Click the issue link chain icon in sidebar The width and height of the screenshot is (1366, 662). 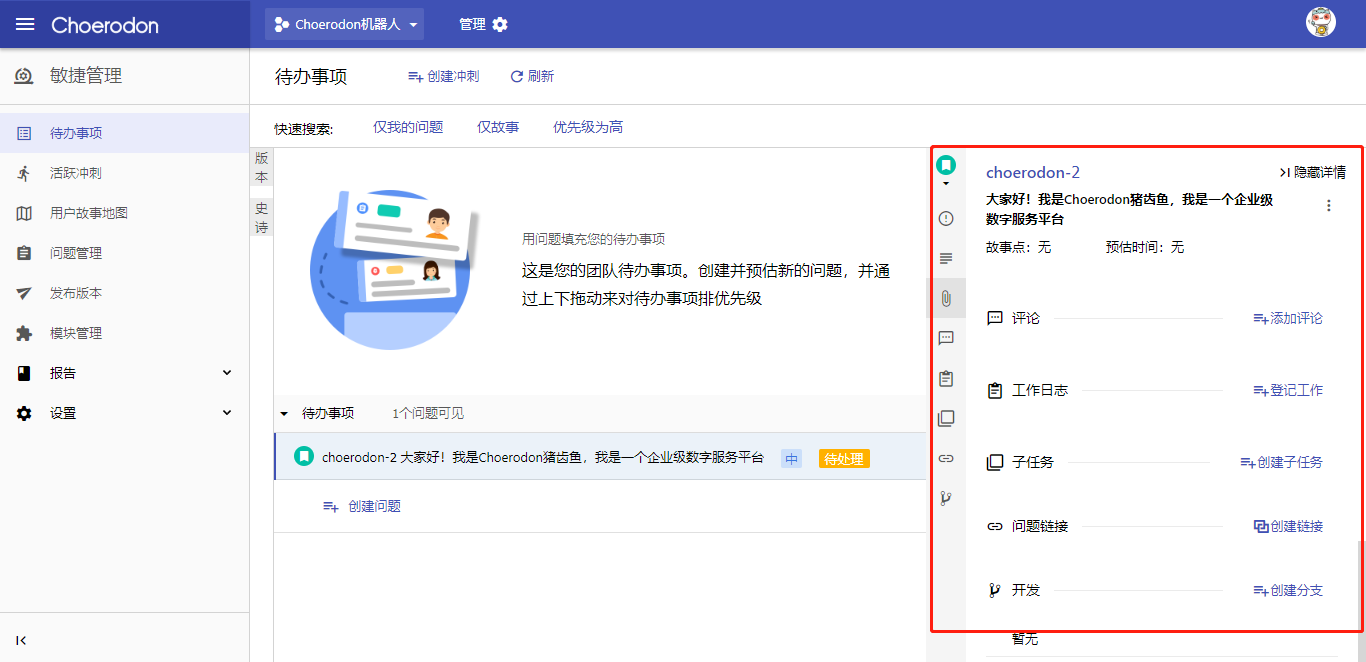[946, 458]
